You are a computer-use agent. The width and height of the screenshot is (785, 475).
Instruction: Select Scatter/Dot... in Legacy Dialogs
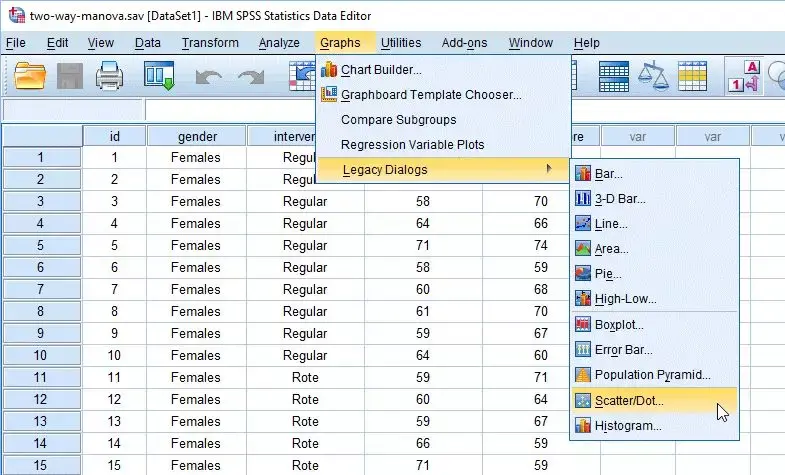point(654,400)
